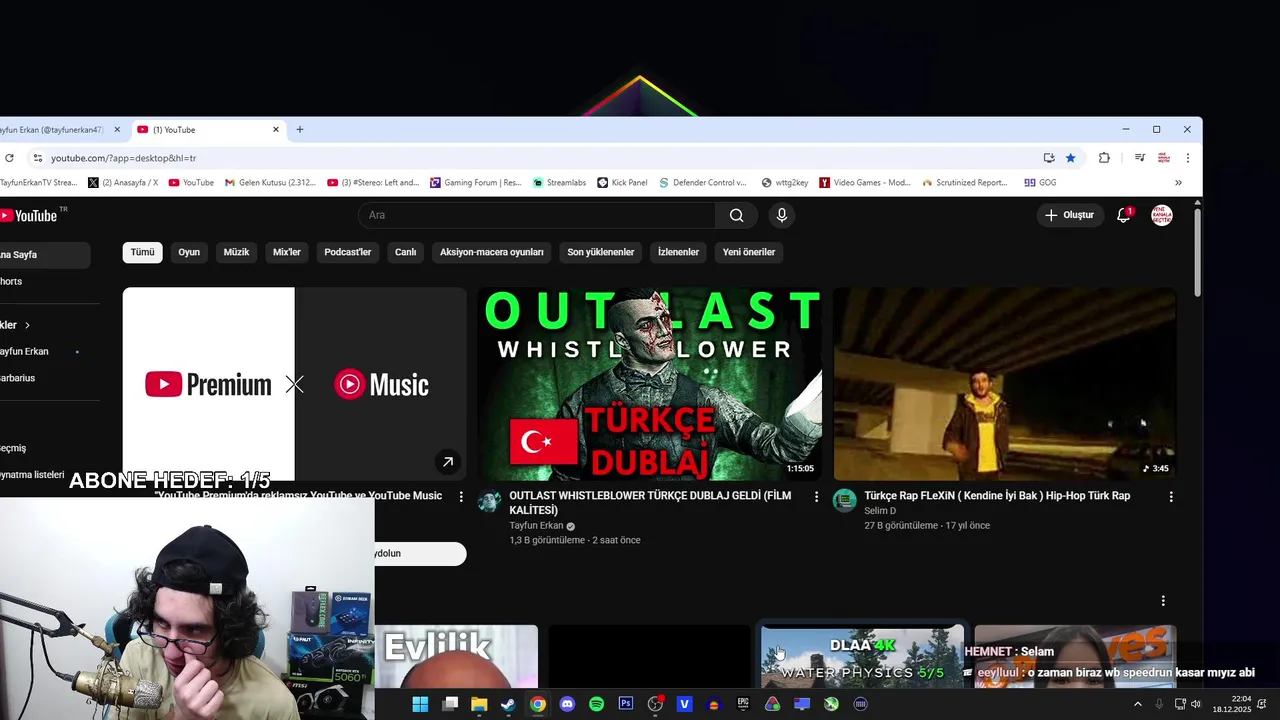Open File Explorer from the taskbar

pyautogui.click(x=479, y=704)
